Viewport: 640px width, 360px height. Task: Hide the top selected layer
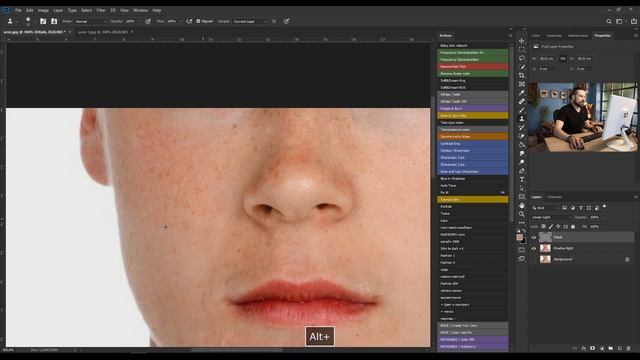click(x=534, y=237)
